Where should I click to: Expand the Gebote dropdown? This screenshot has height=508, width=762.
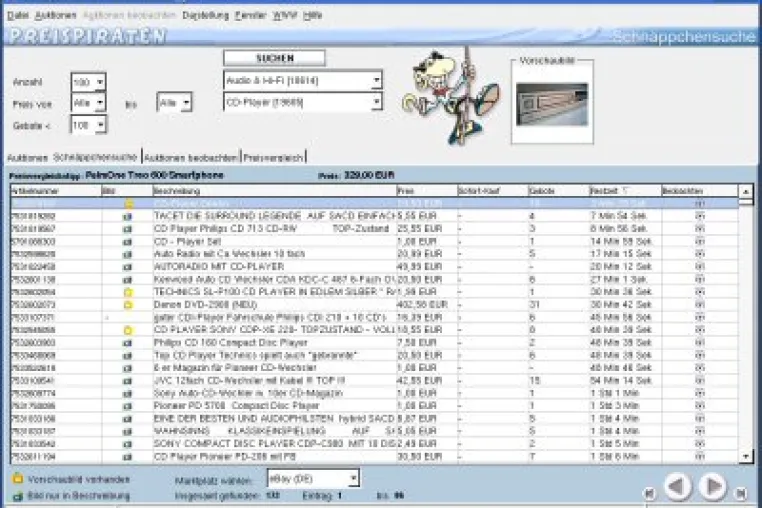pyautogui.click(x=100, y=125)
